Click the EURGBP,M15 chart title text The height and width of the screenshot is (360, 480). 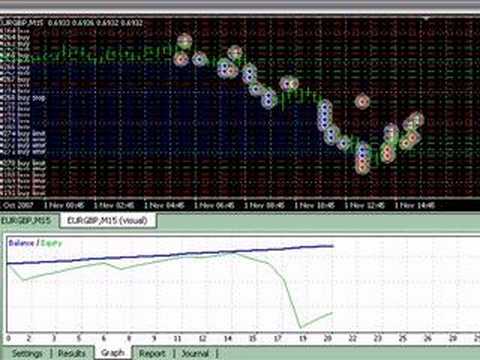tap(21, 23)
